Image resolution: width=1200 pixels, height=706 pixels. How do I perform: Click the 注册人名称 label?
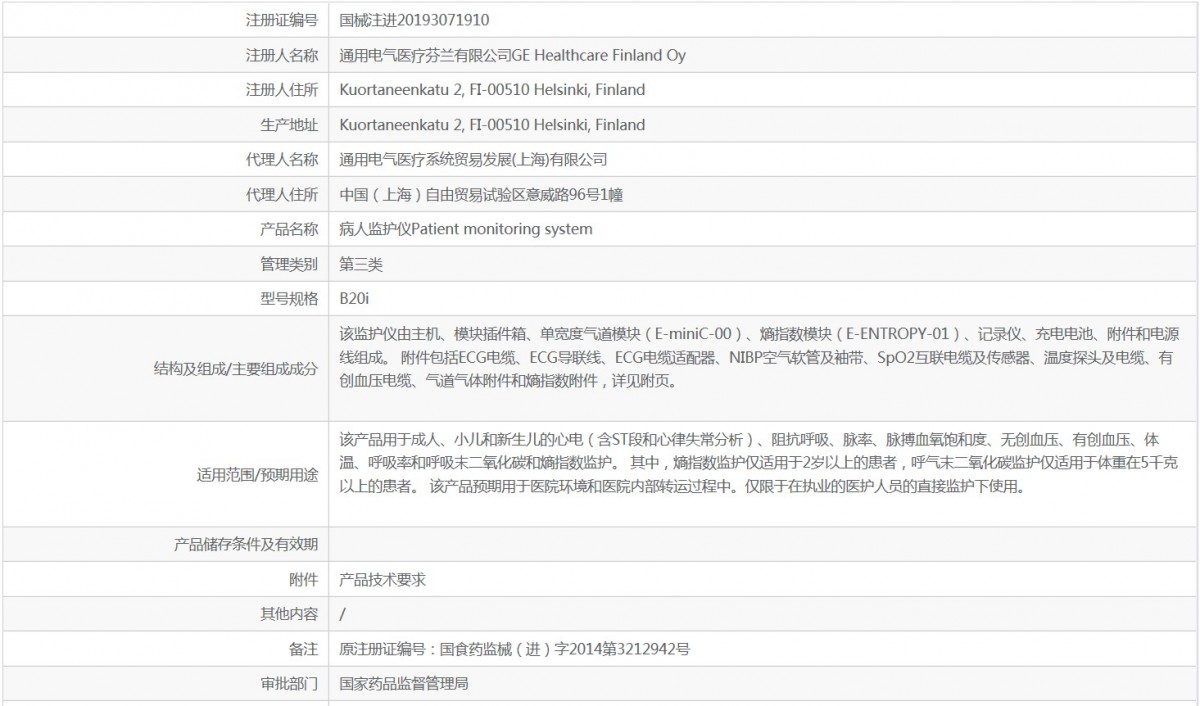click(281, 55)
